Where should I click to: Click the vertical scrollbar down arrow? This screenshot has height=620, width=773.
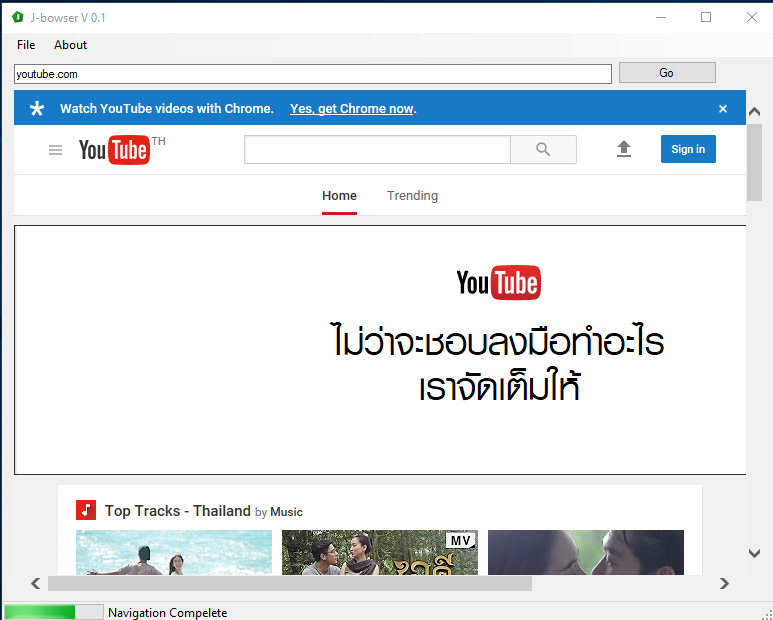pos(754,553)
